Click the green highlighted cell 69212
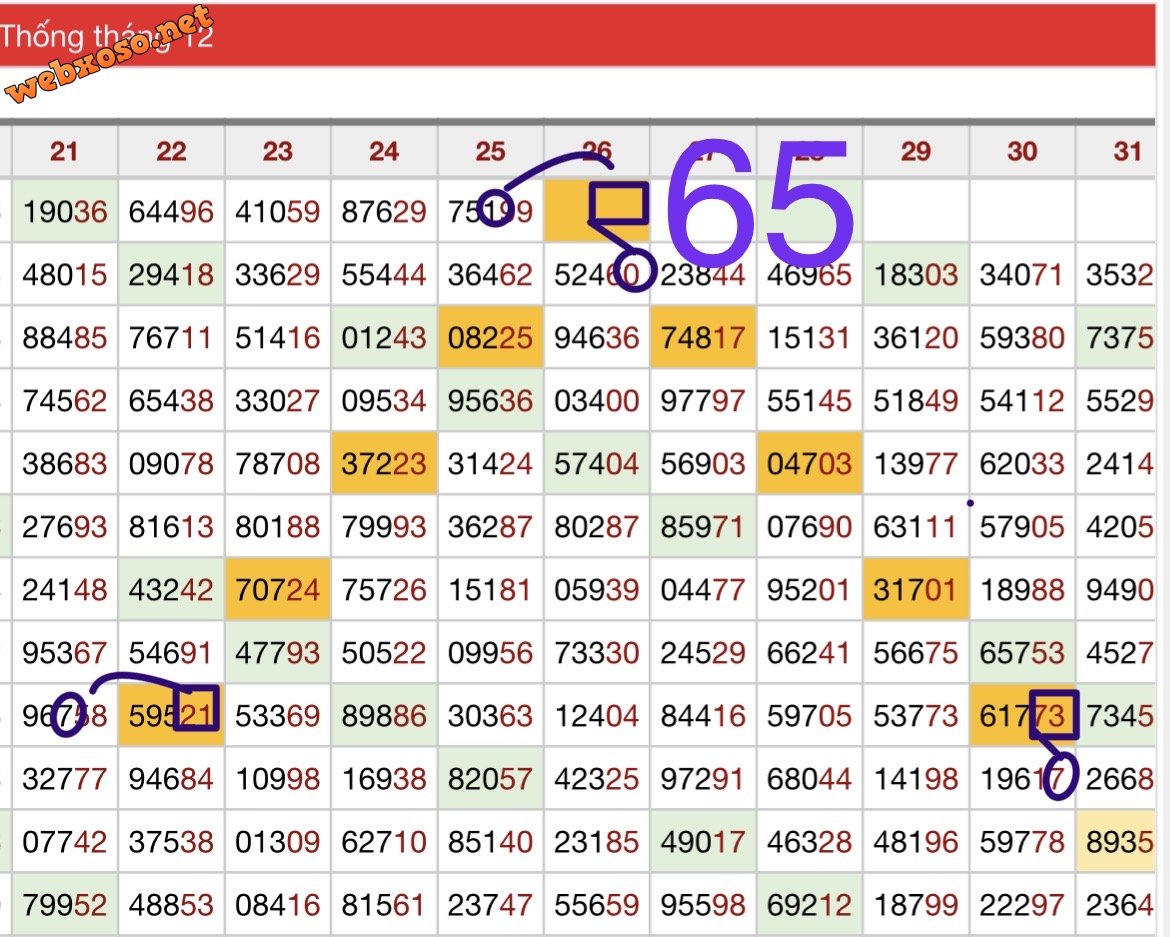The width and height of the screenshot is (1170, 937). (809, 906)
